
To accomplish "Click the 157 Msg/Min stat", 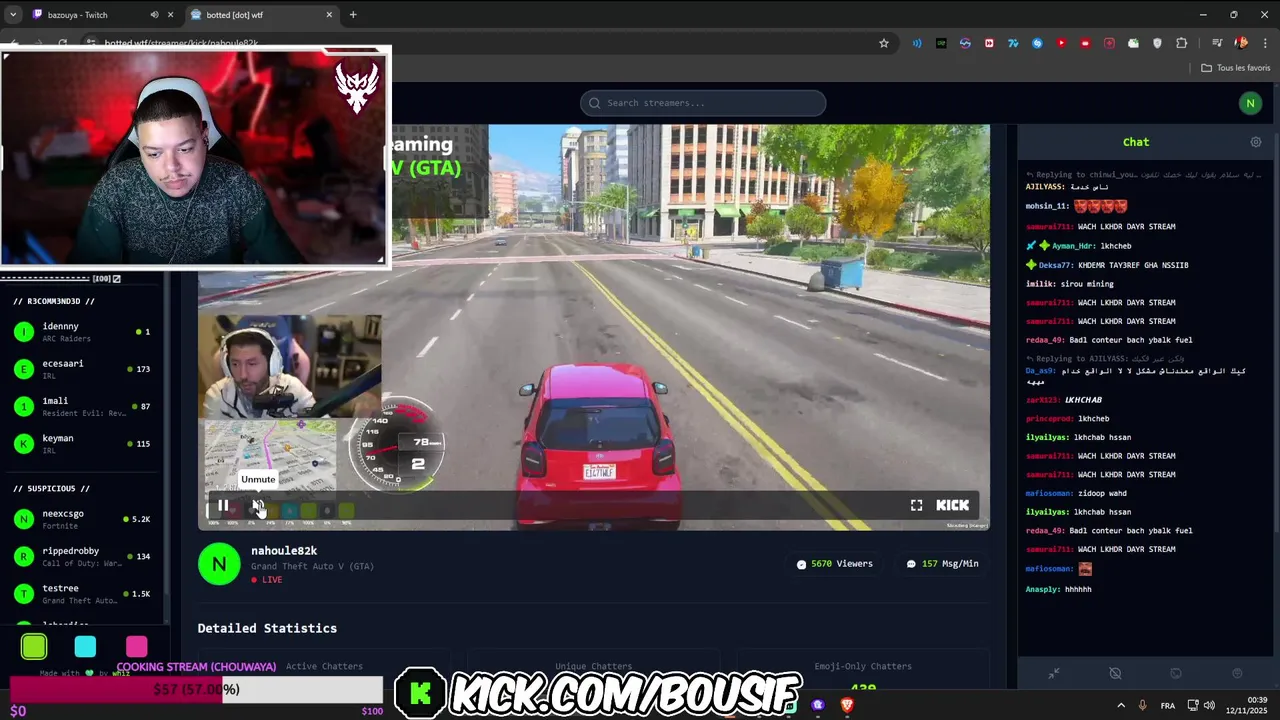I will (942, 564).
